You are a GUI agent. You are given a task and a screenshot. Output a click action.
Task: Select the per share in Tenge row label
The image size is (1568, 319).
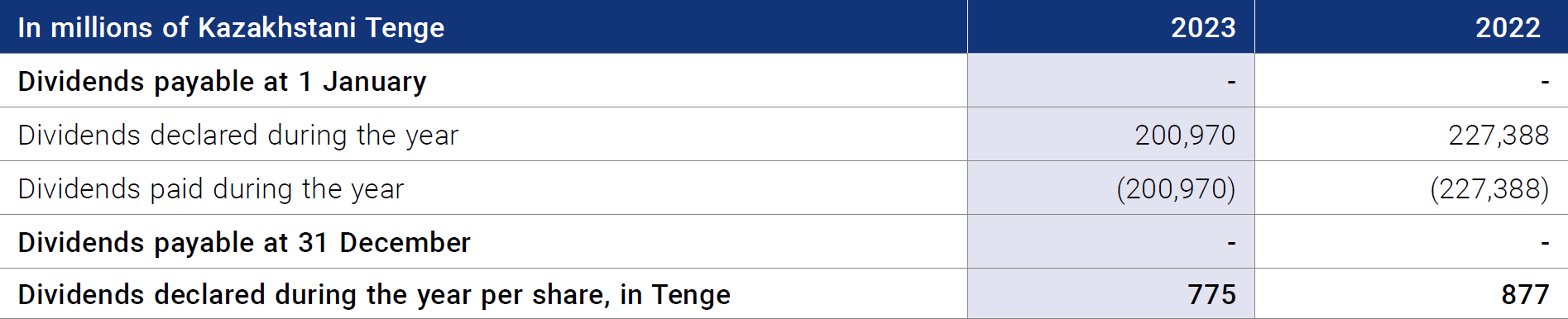click(374, 294)
